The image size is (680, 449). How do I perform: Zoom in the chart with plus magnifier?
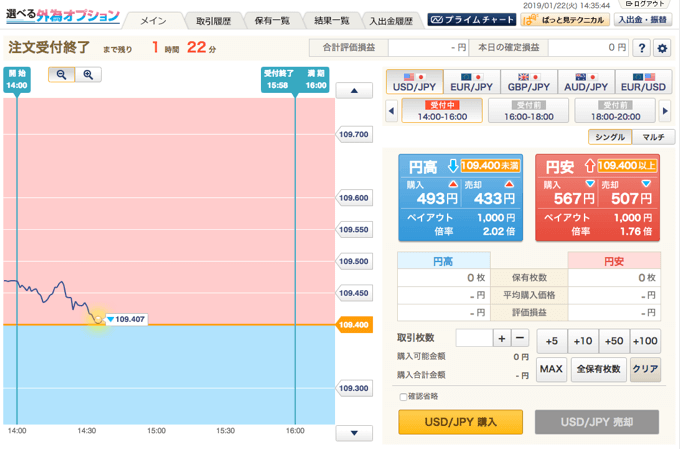[88, 75]
